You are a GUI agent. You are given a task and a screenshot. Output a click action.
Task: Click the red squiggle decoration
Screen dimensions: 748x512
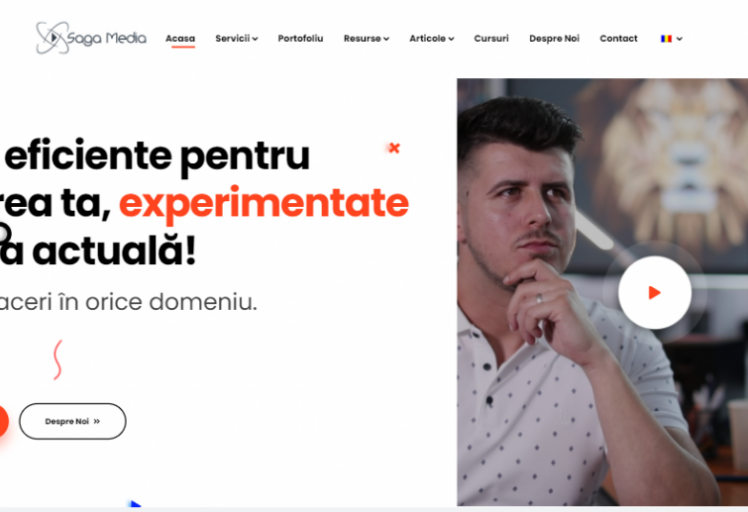coord(58,360)
